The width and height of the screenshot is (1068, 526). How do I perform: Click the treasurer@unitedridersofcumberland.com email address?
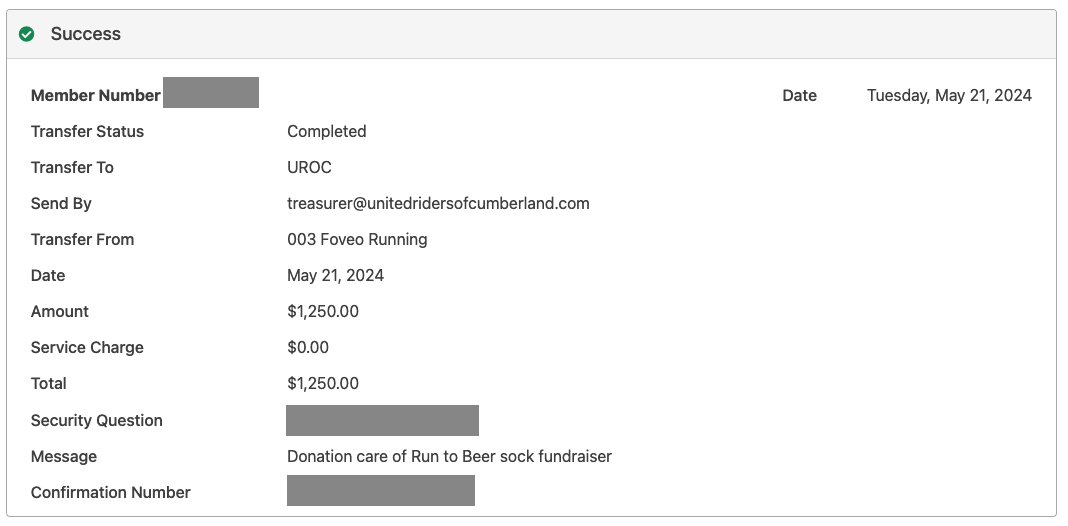tap(439, 204)
